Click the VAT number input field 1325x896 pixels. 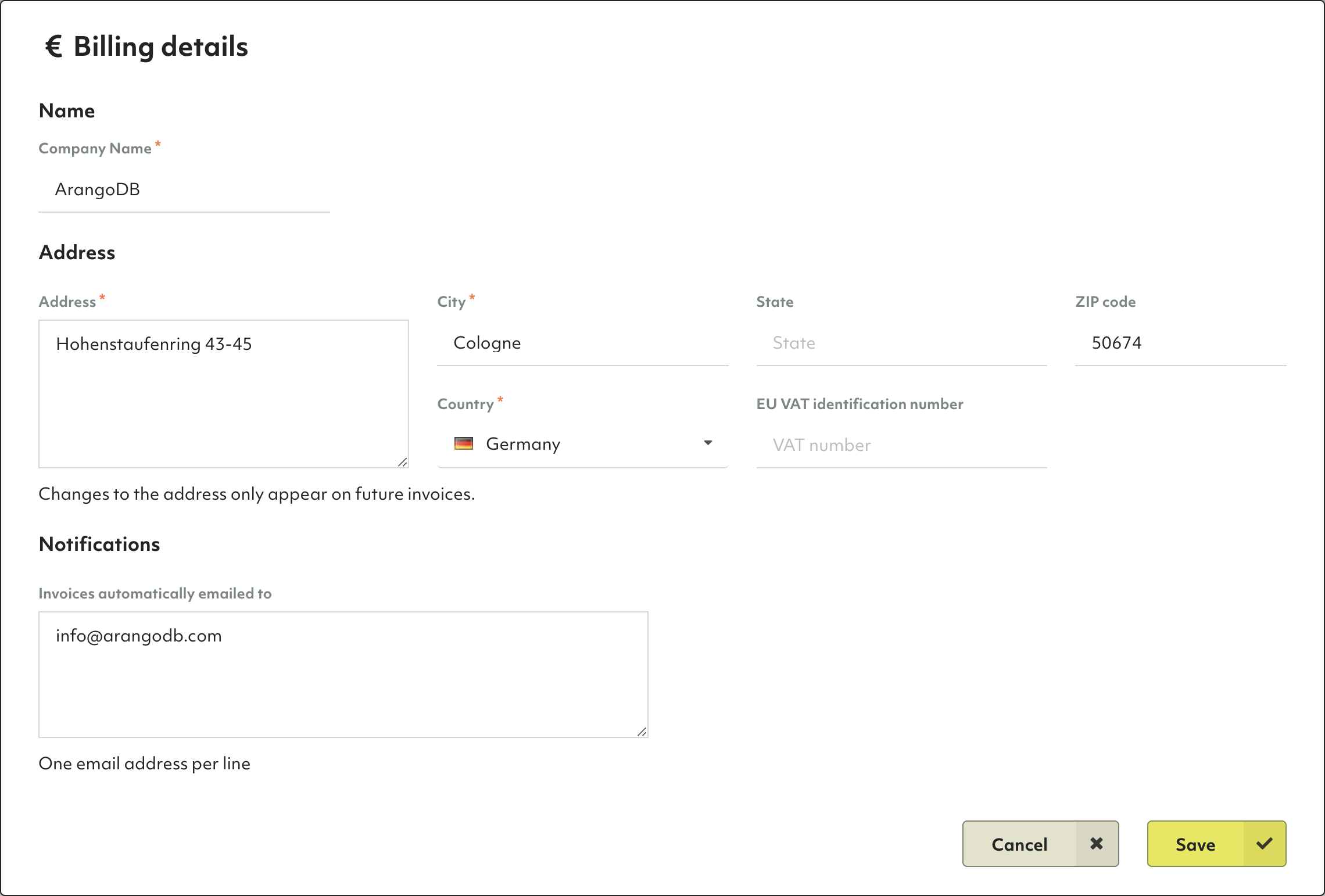pos(901,445)
